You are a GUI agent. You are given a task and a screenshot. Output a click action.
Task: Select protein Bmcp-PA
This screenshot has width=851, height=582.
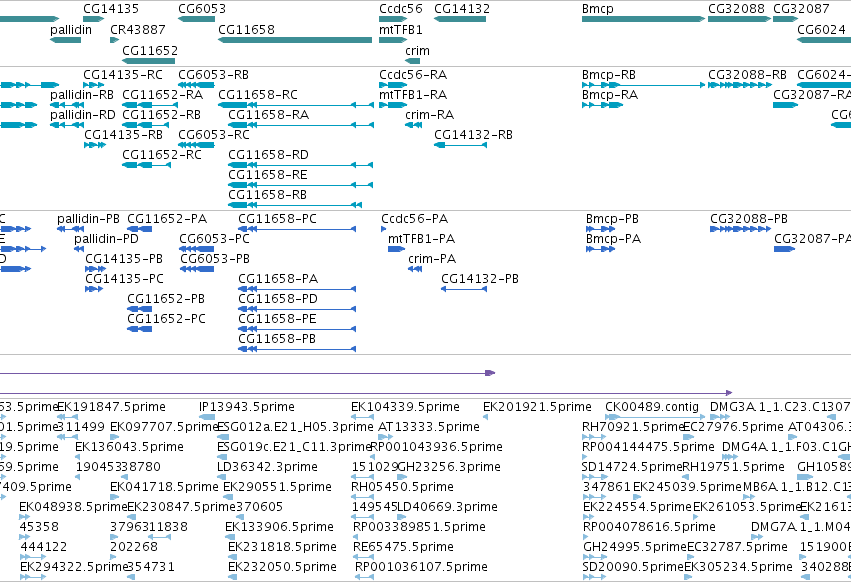(x=600, y=249)
